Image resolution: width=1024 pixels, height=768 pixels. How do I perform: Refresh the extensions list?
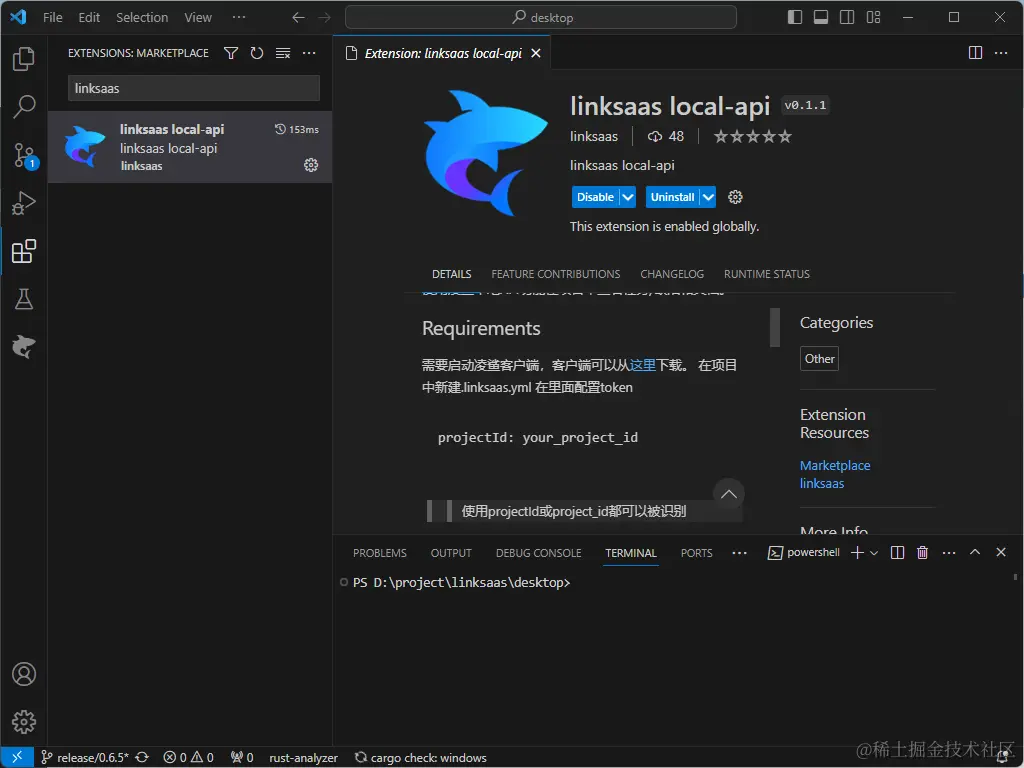[x=257, y=53]
